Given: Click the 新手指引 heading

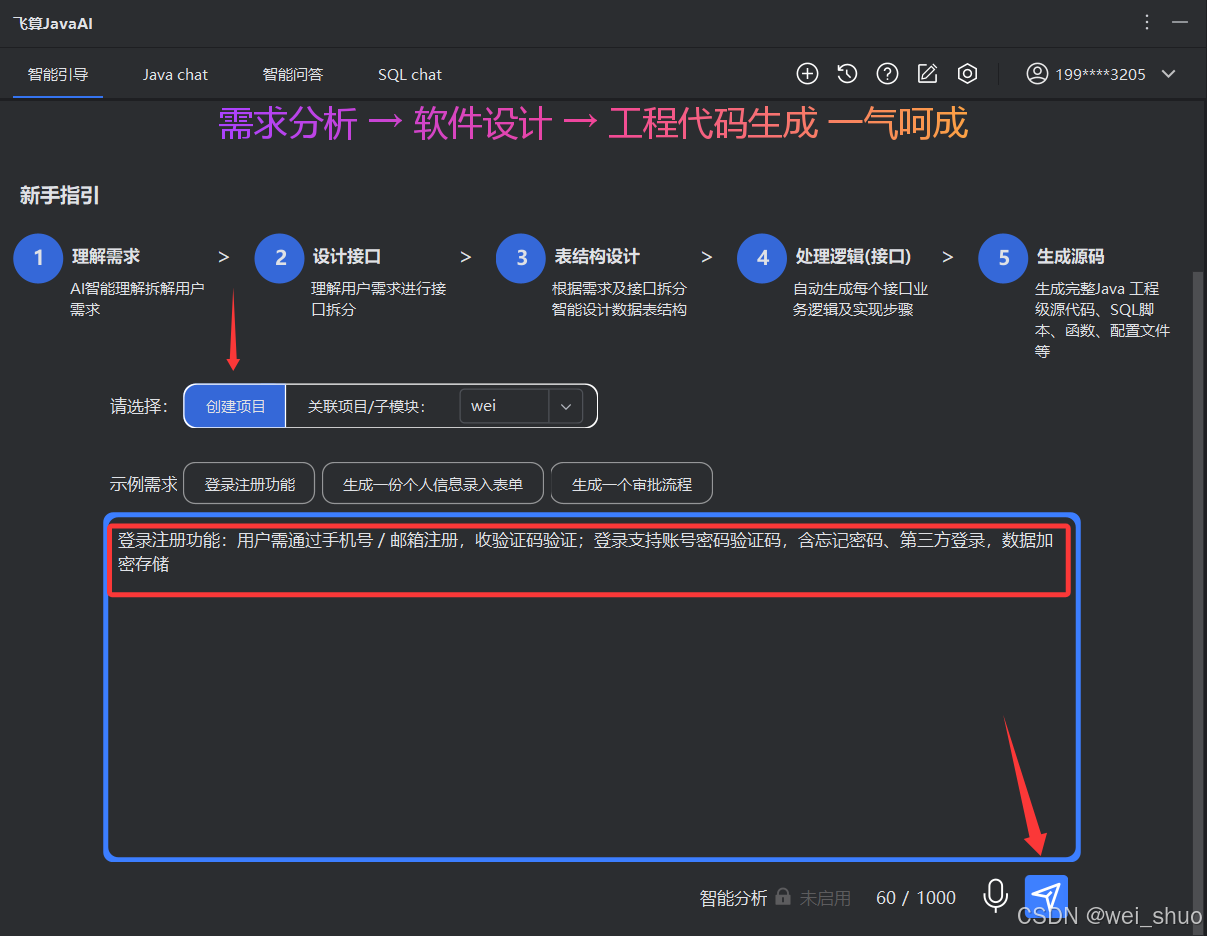Looking at the screenshot, I should [x=59, y=196].
